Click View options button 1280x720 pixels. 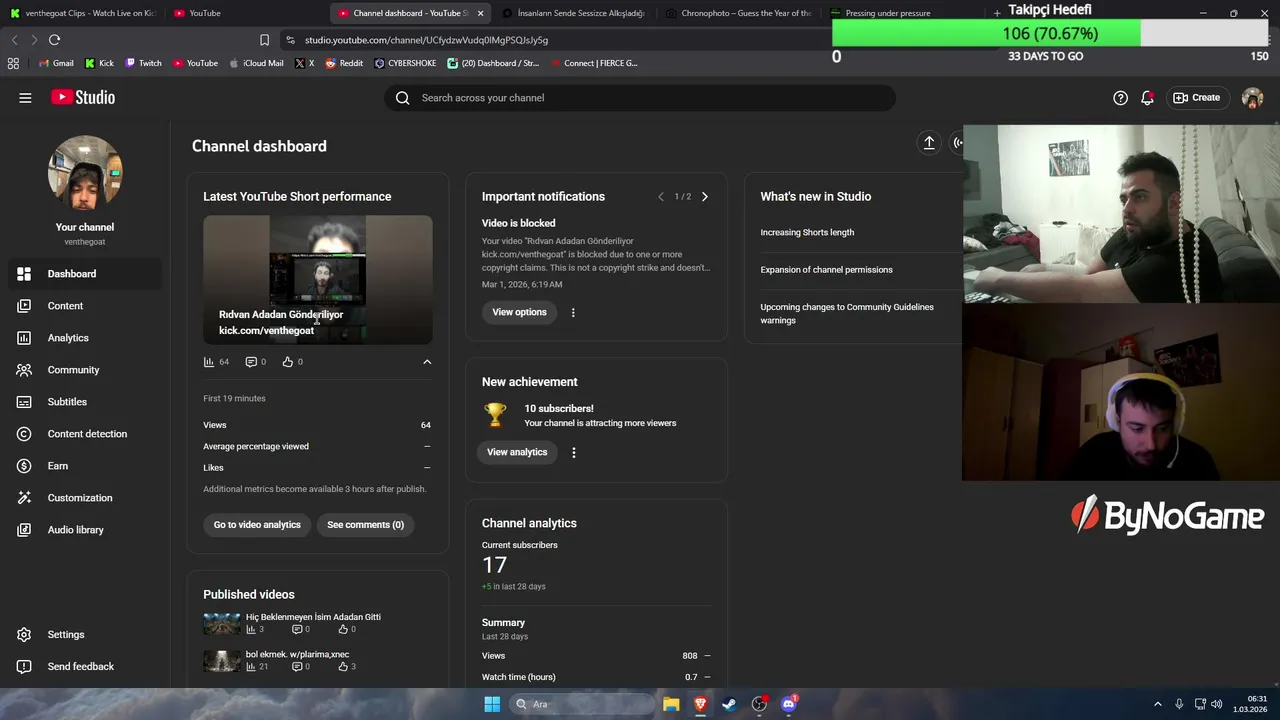519,312
